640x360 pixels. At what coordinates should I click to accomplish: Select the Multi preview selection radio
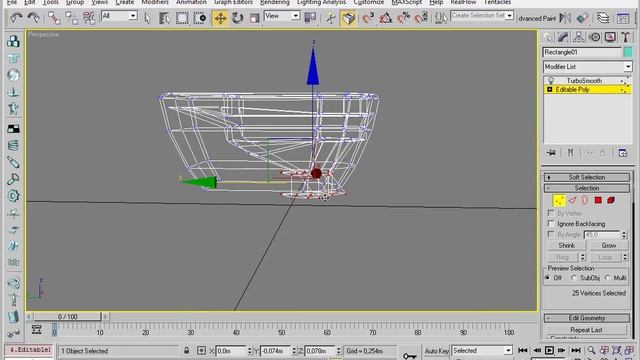coord(608,278)
